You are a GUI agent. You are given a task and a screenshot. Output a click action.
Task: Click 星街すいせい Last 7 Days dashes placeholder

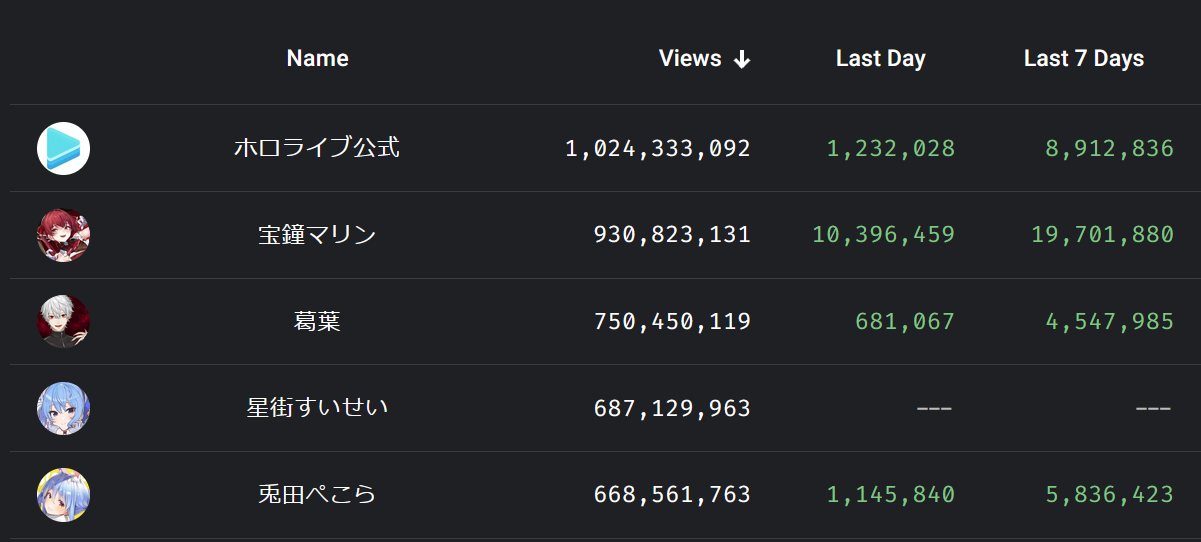point(1153,408)
